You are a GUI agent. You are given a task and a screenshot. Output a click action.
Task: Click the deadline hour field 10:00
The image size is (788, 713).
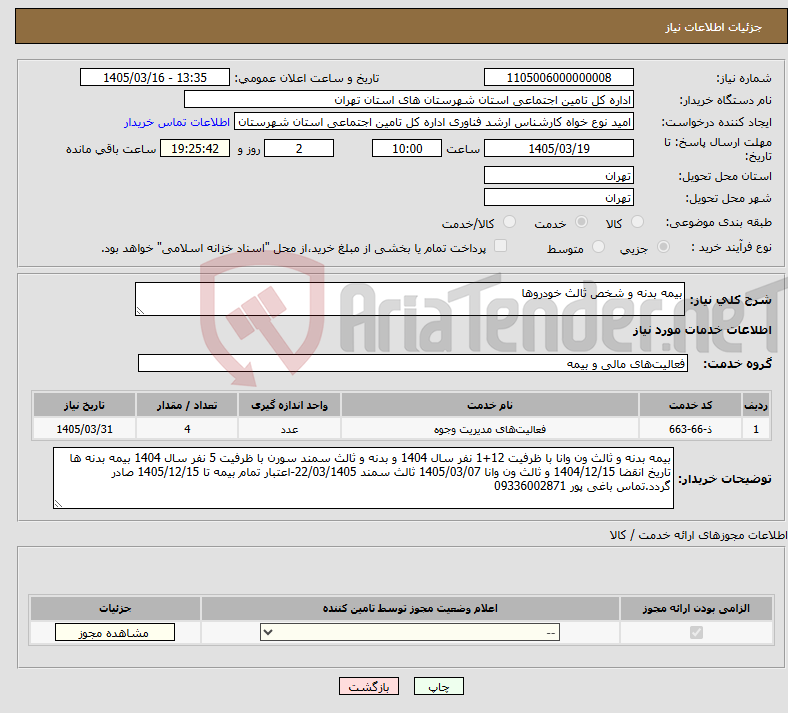pos(407,148)
